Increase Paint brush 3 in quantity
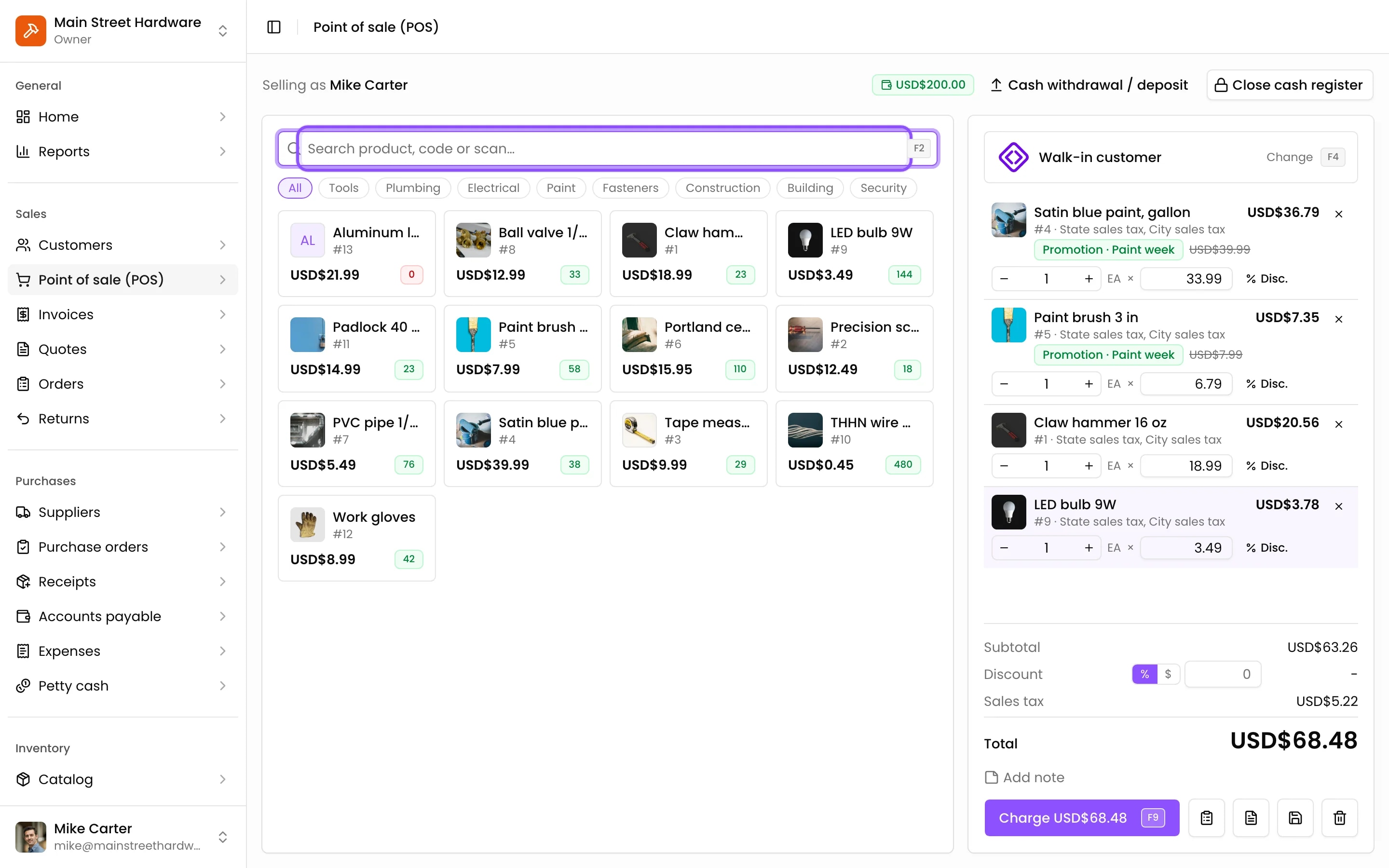Viewport: 1389px width, 868px height. coord(1088,383)
